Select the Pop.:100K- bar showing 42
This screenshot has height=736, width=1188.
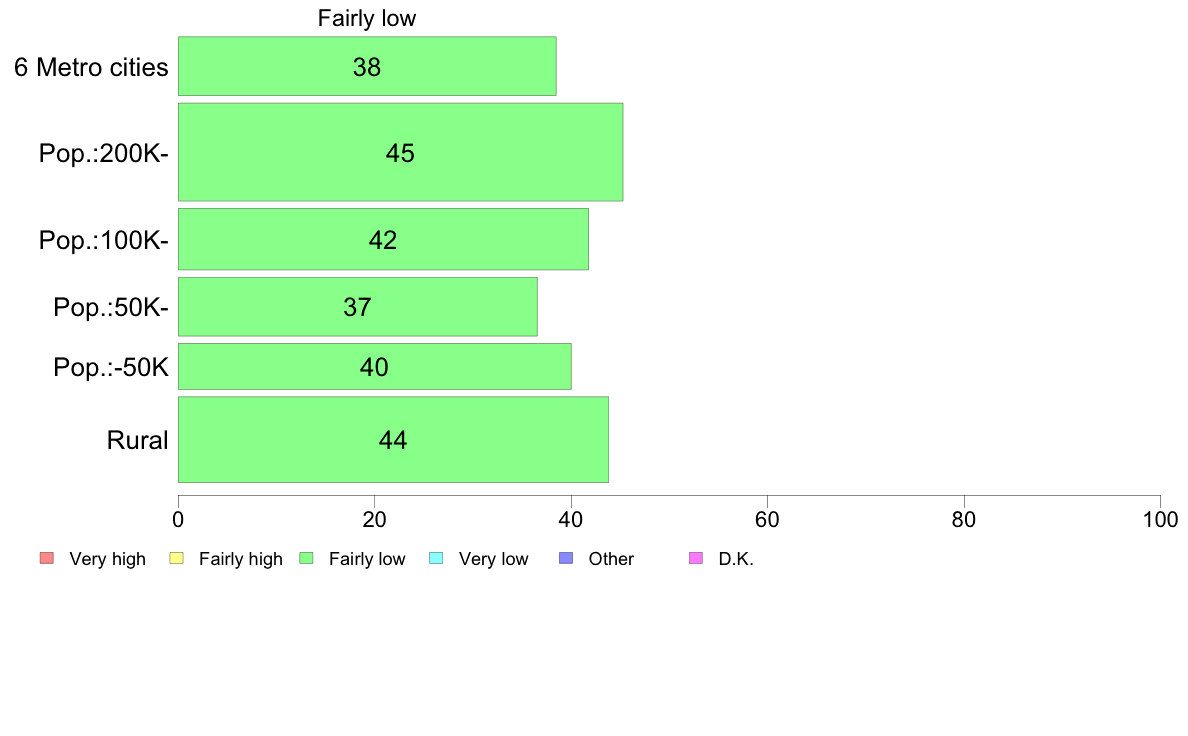pos(383,239)
